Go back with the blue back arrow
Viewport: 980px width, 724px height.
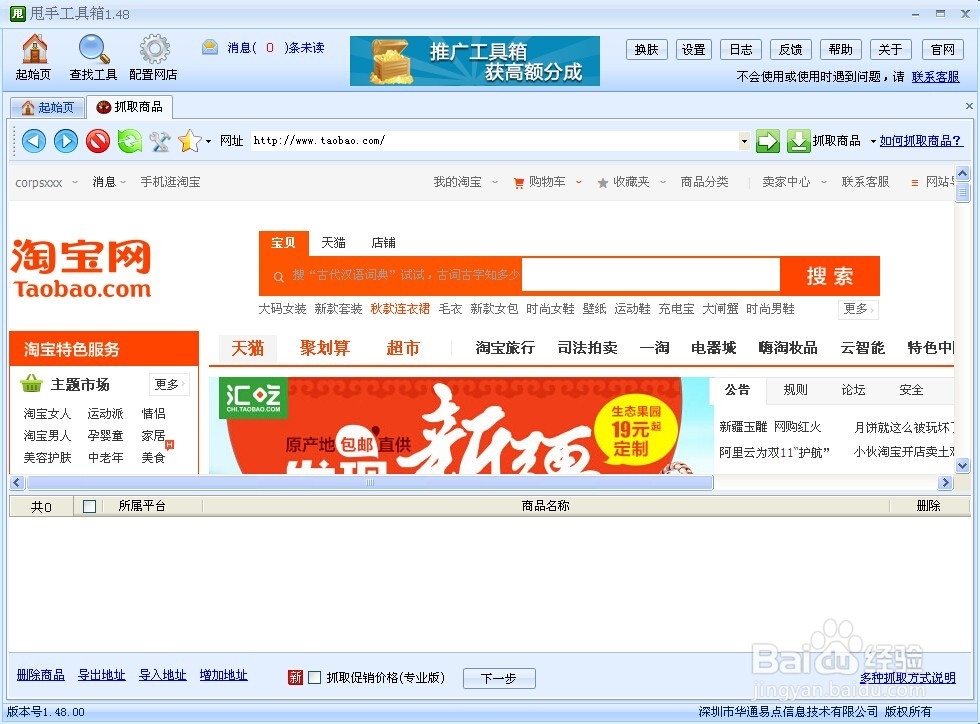(x=34, y=141)
